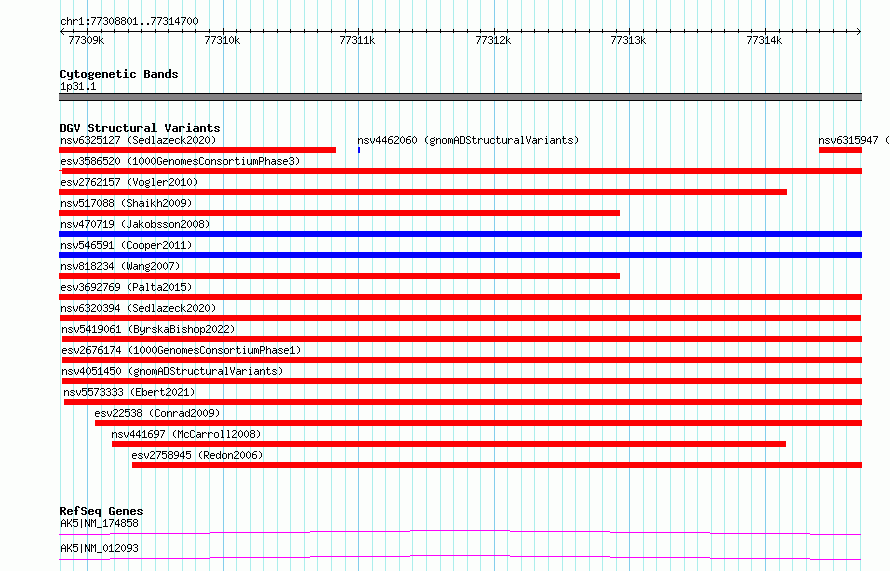Image resolution: width=890 pixels, height=571 pixels.
Task: Click the red bar under nsv6315947
Action: [x=841, y=150]
